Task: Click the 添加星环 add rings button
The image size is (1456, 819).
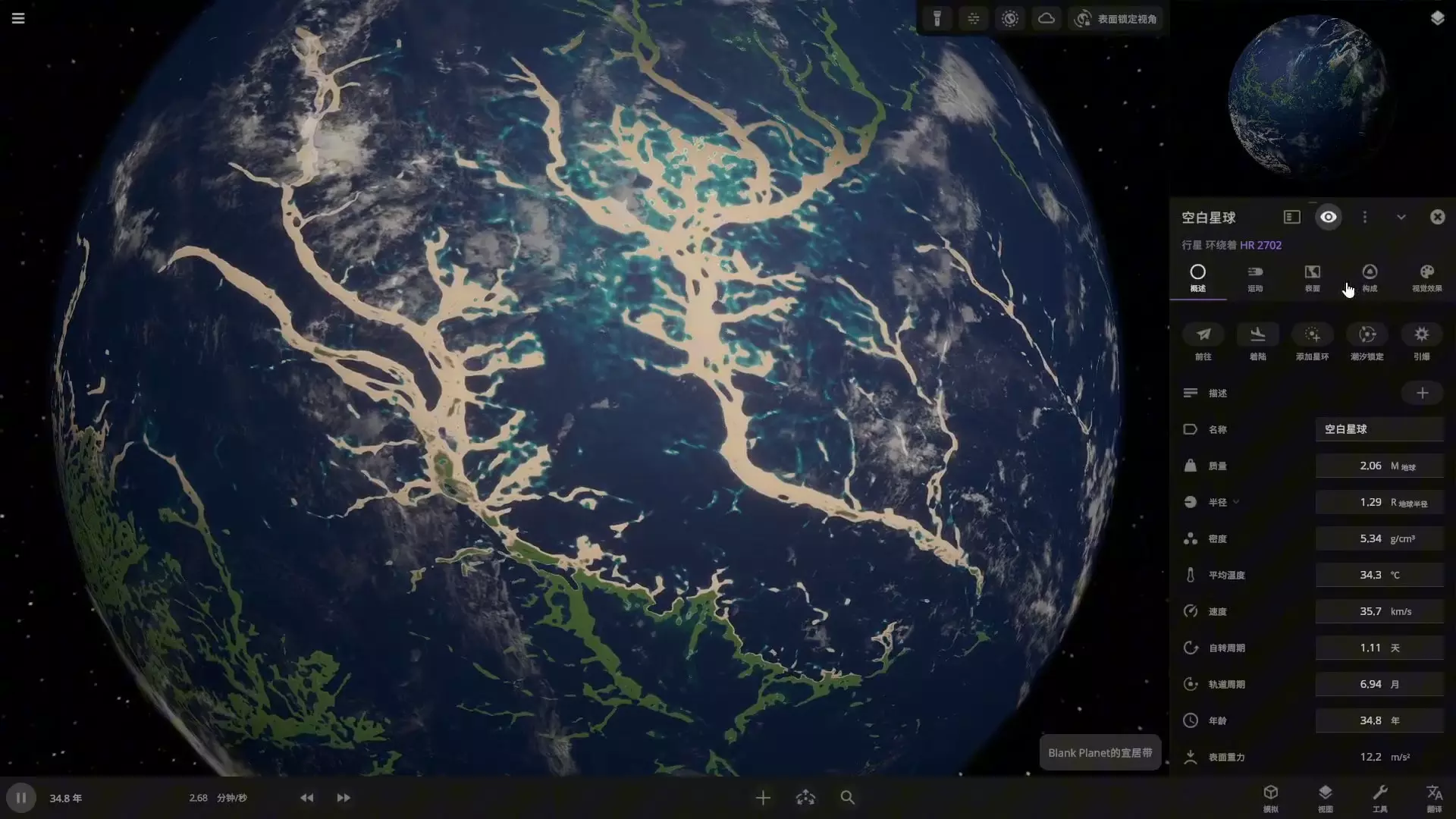Action: pyautogui.click(x=1313, y=343)
